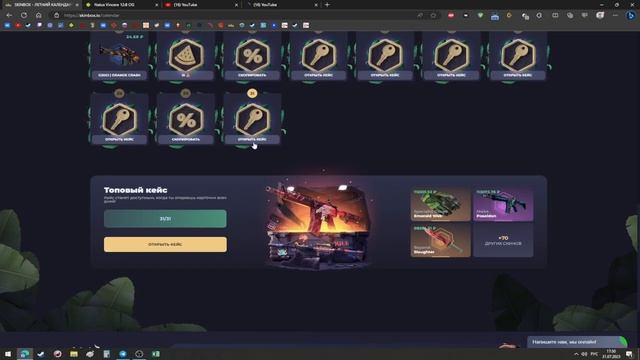Click the watermelon slice reward icon

pos(186,55)
